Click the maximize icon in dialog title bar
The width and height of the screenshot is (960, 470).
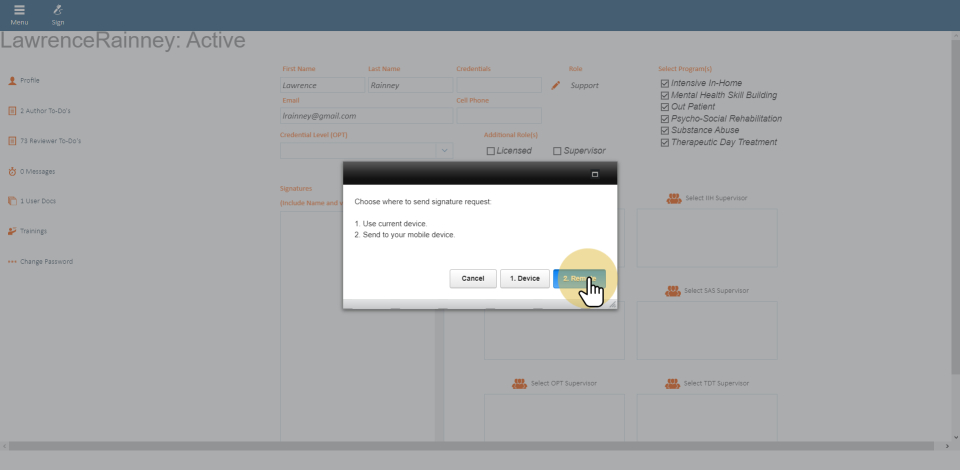tap(595, 174)
